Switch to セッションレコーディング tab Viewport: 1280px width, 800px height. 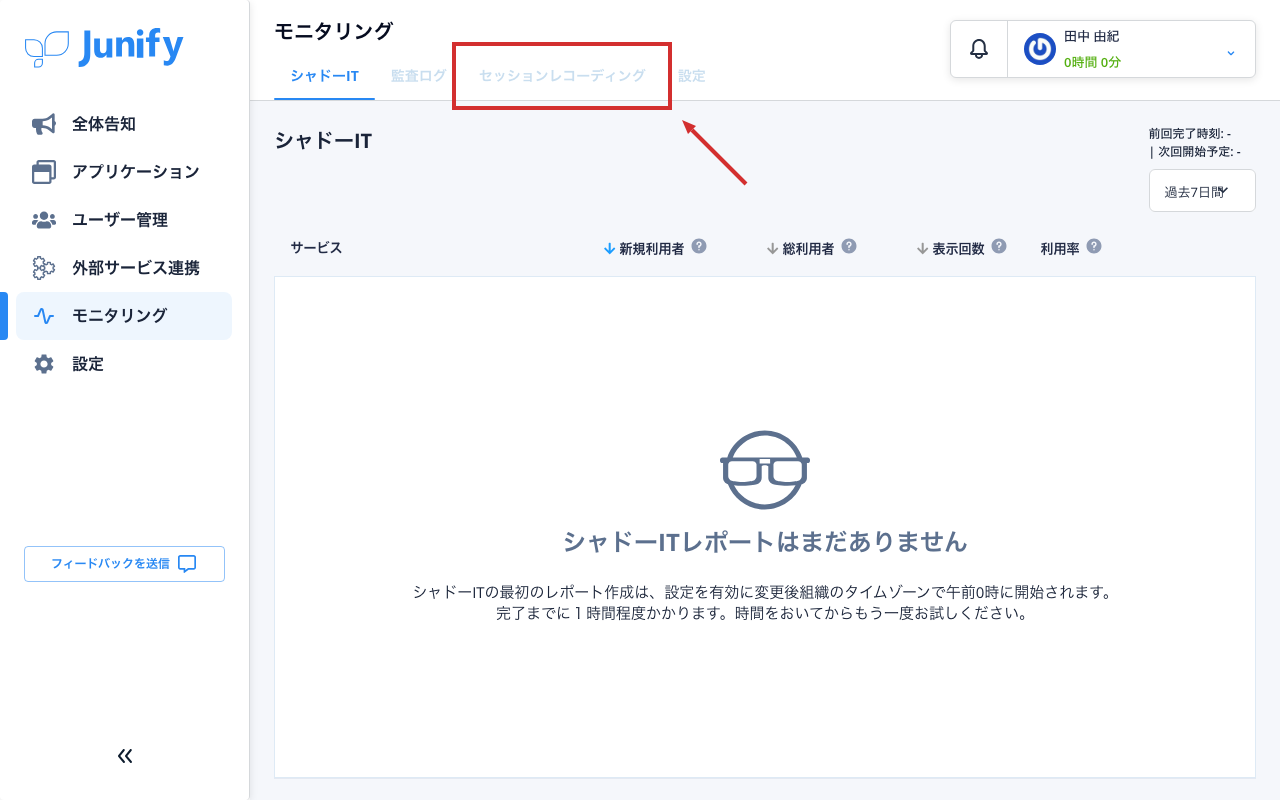pyautogui.click(x=562, y=76)
